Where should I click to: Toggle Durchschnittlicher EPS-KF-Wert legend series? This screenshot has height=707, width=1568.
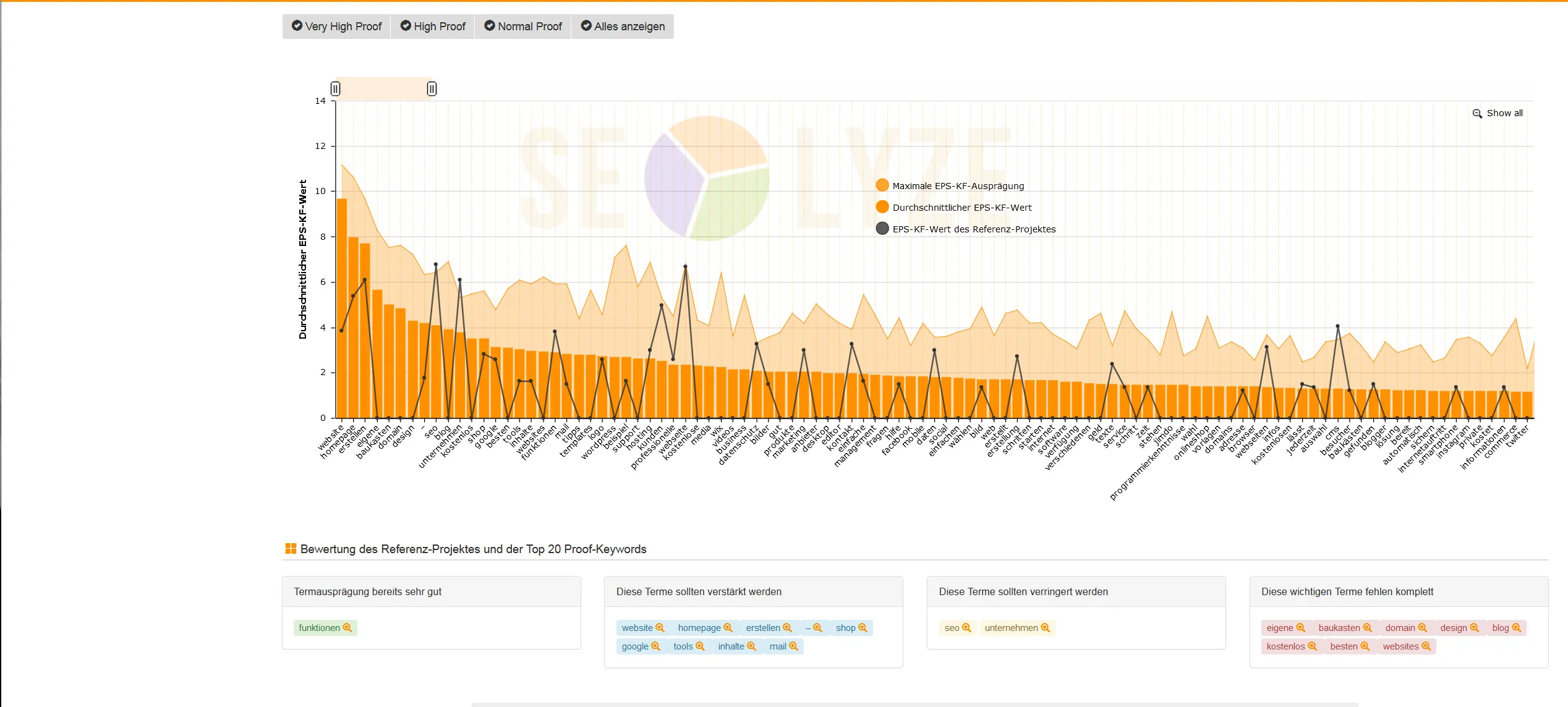pyautogui.click(x=961, y=208)
